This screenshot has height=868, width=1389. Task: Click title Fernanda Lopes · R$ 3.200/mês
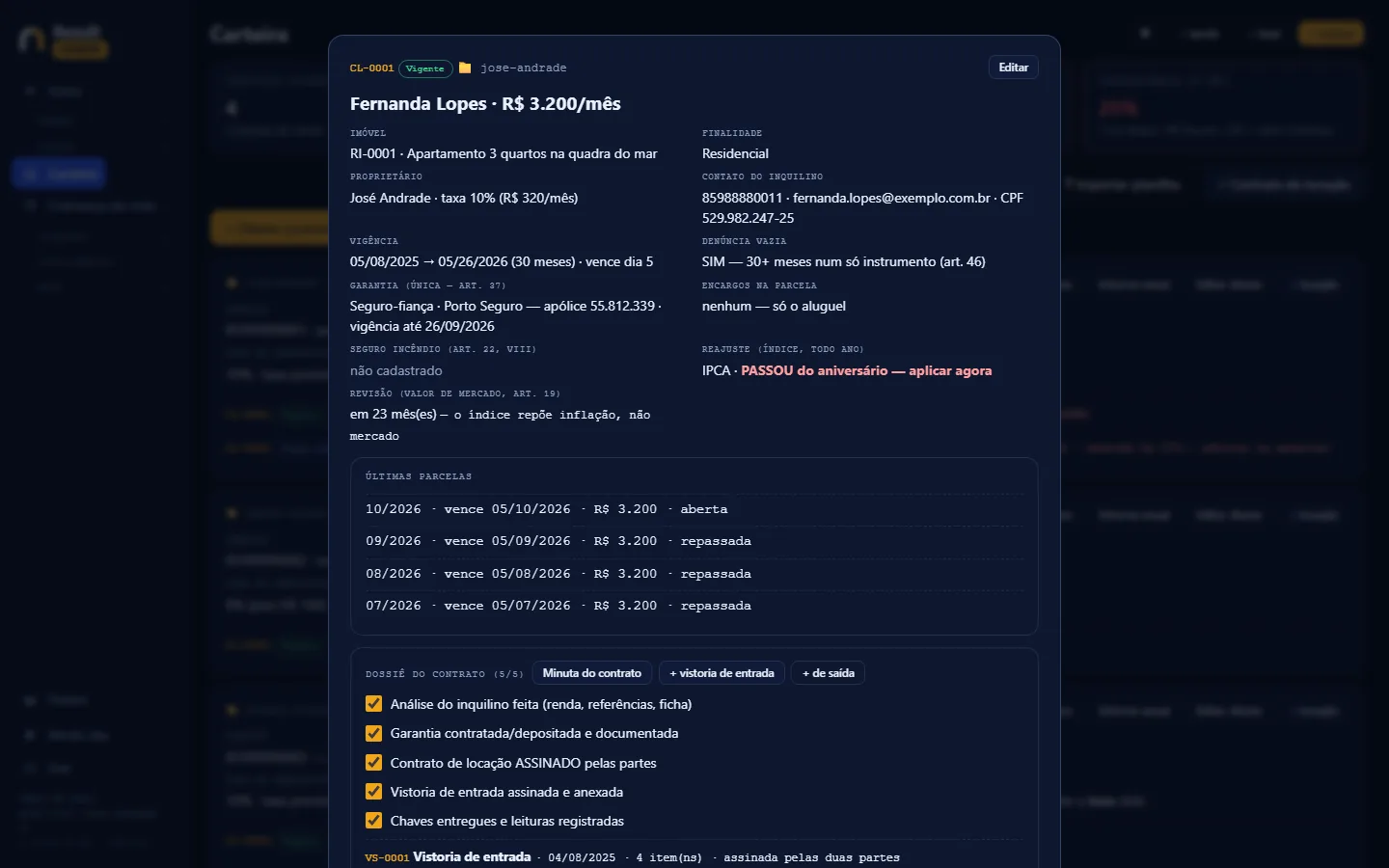[x=485, y=104]
